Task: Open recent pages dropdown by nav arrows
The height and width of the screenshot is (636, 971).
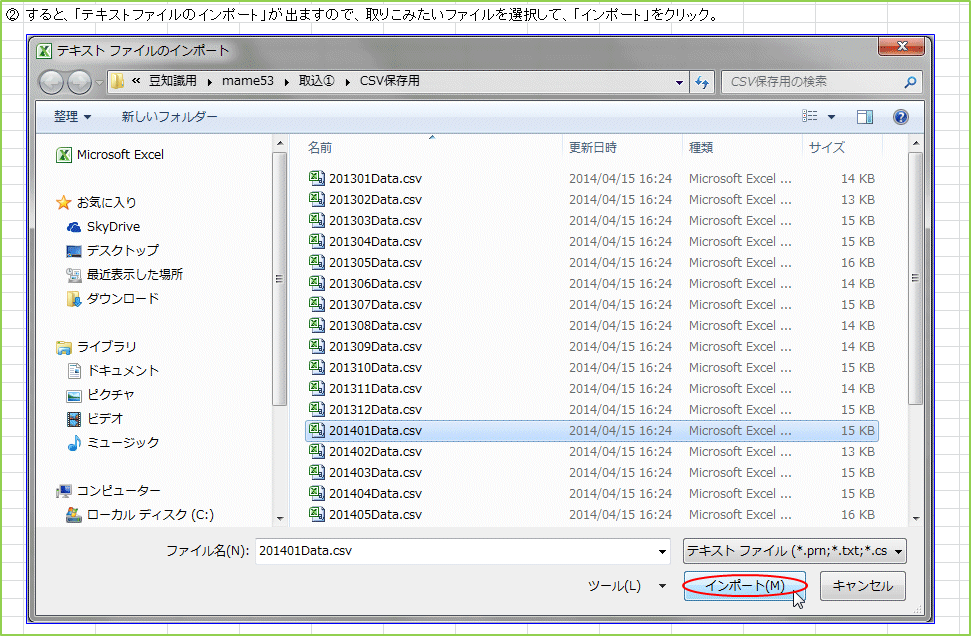Action: 99,82
